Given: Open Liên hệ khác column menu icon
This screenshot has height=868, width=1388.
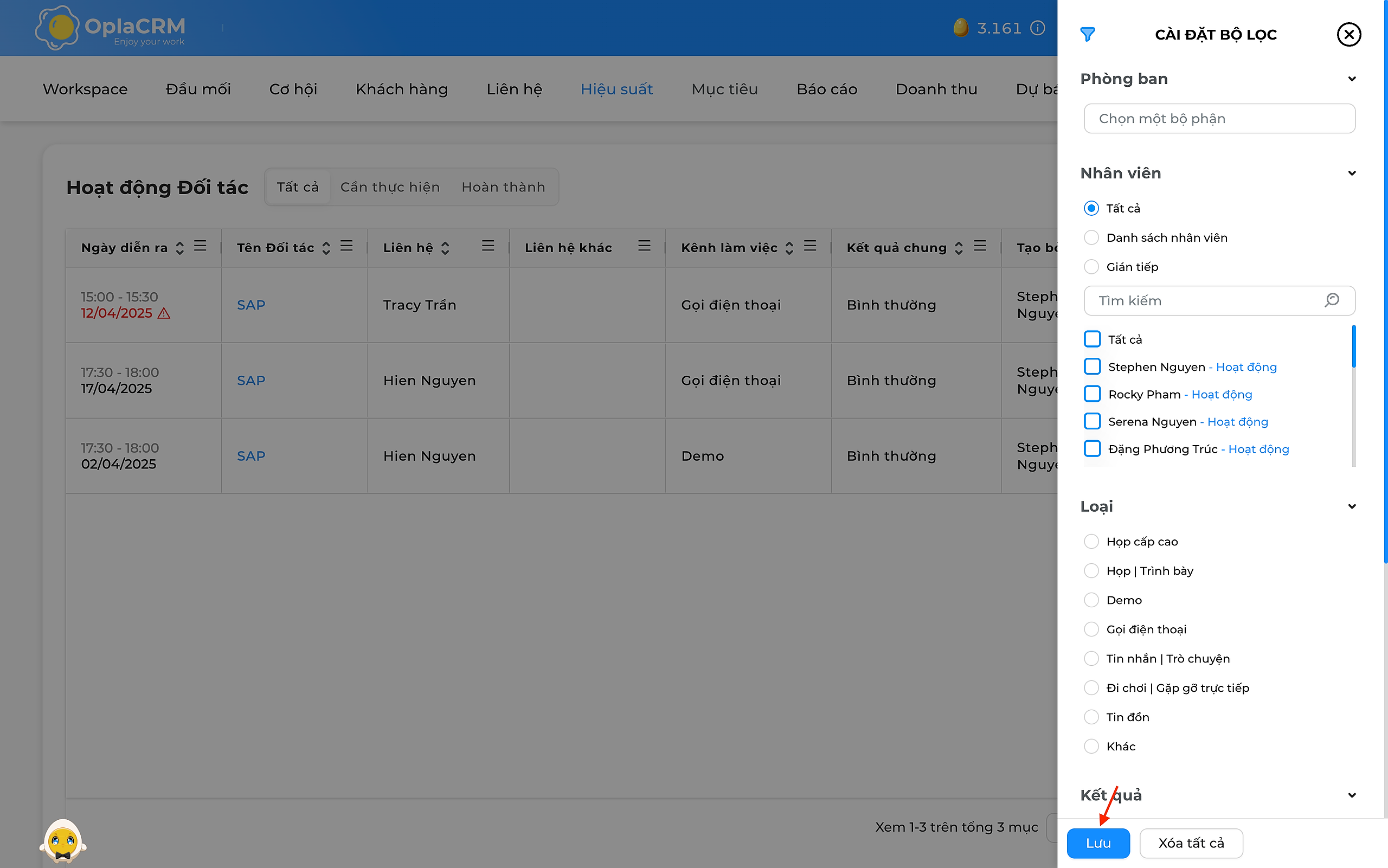Looking at the screenshot, I should [644, 246].
